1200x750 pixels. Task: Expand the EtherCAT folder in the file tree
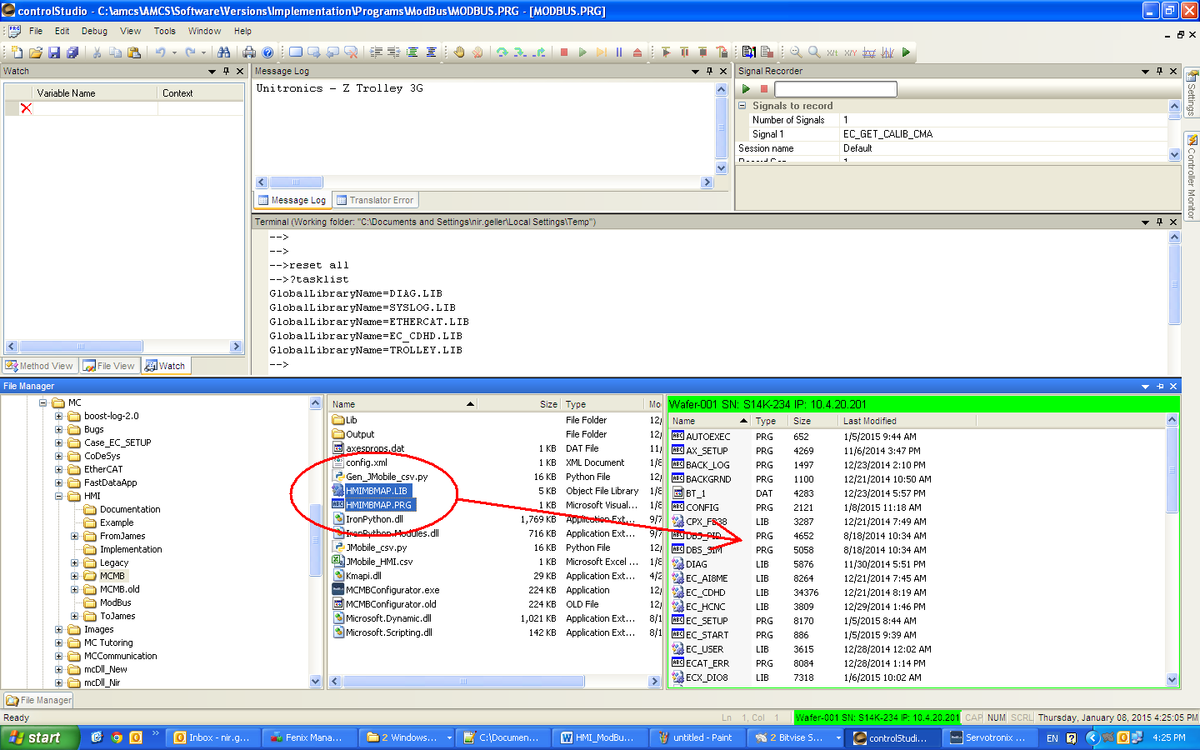pos(58,469)
